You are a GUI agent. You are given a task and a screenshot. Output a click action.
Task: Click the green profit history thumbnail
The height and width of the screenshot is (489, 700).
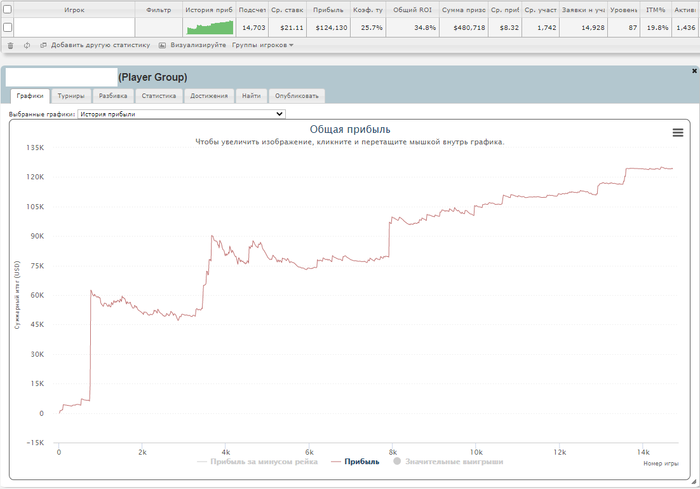pyautogui.click(x=210, y=28)
